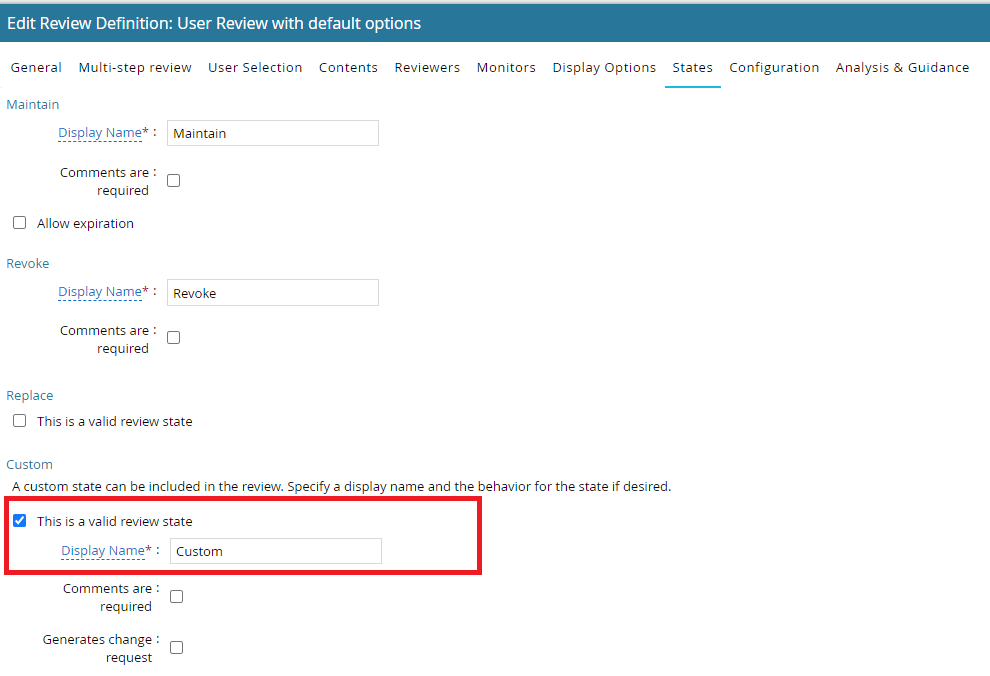The width and height of the screenshot is (990, 676).
Task: Switch to the Multi-step review tab
Action: tap(135, 68)
